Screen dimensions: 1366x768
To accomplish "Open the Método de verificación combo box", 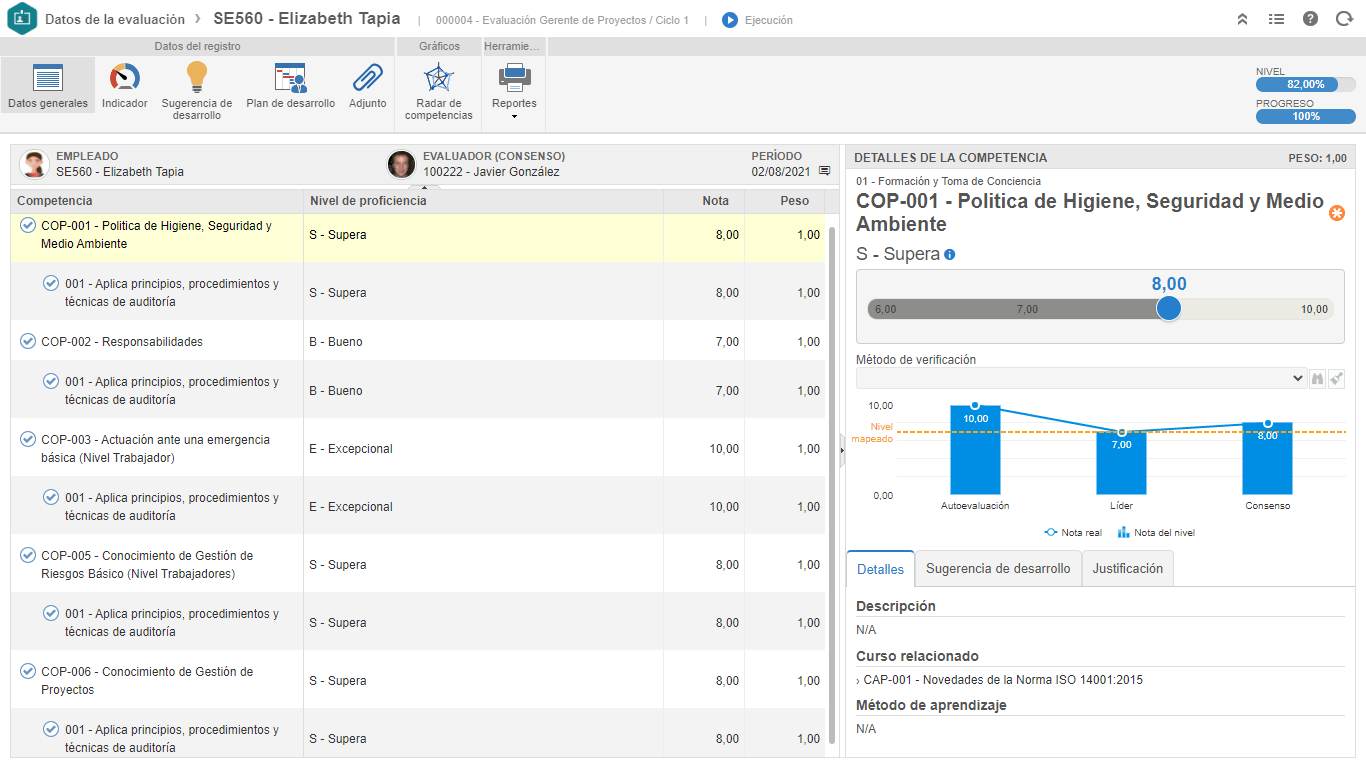I will coord(1081,378).
